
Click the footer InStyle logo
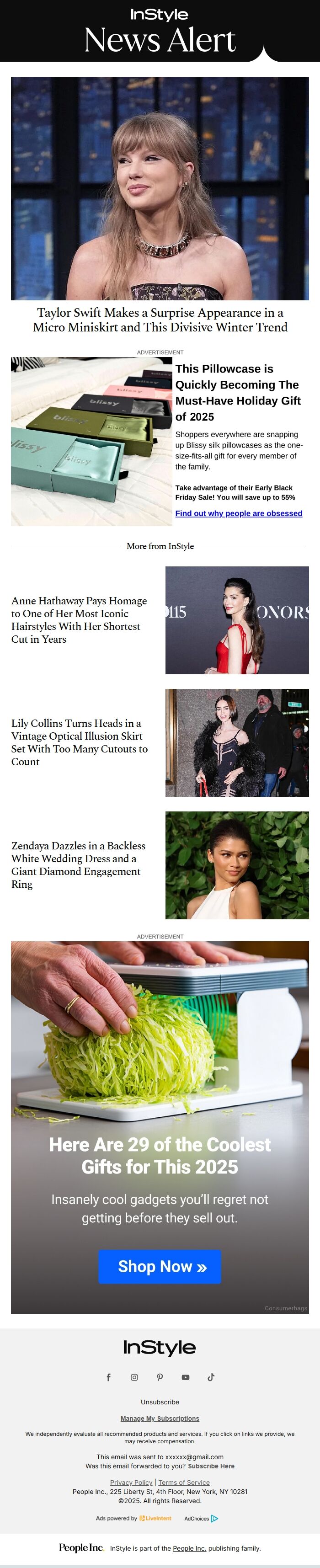160,1348
